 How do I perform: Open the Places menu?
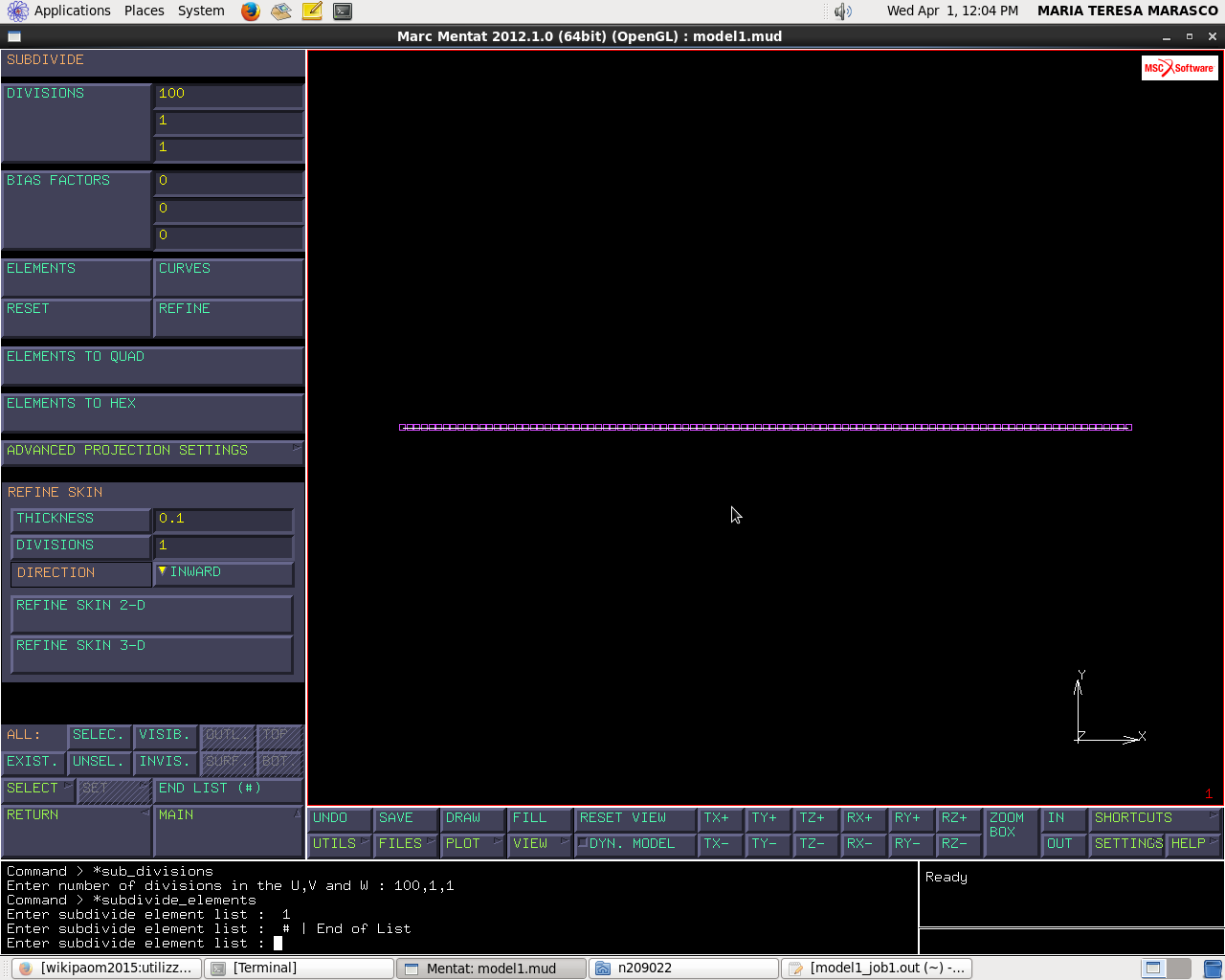144,11
